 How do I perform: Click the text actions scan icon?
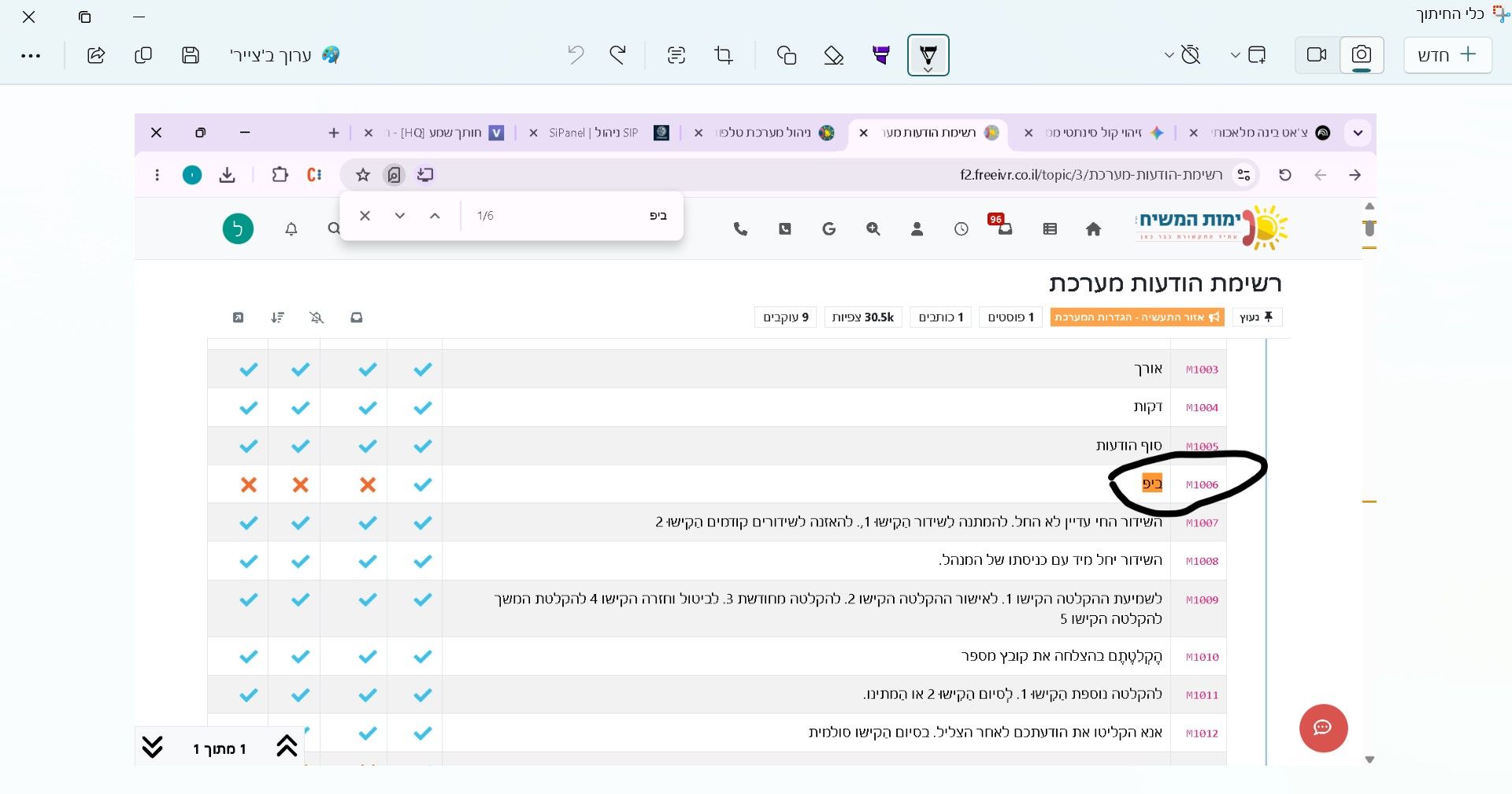pos(676,55)
